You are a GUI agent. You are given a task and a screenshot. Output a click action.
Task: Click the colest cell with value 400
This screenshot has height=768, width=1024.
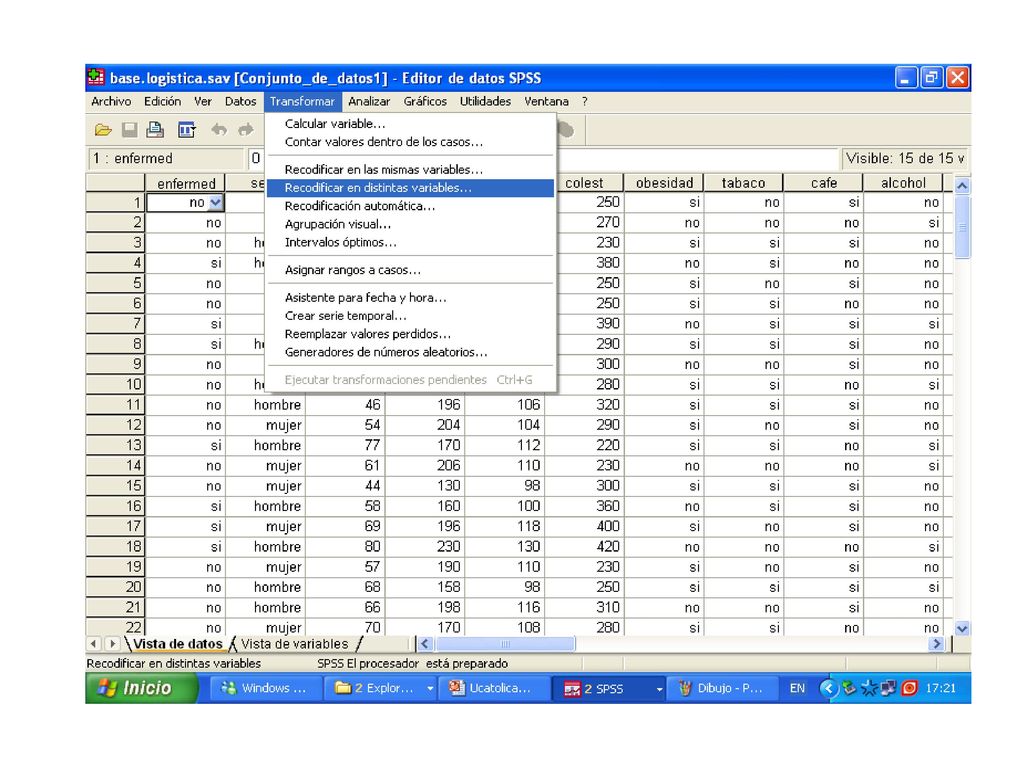pyautogui.click(x=584, y=526)
